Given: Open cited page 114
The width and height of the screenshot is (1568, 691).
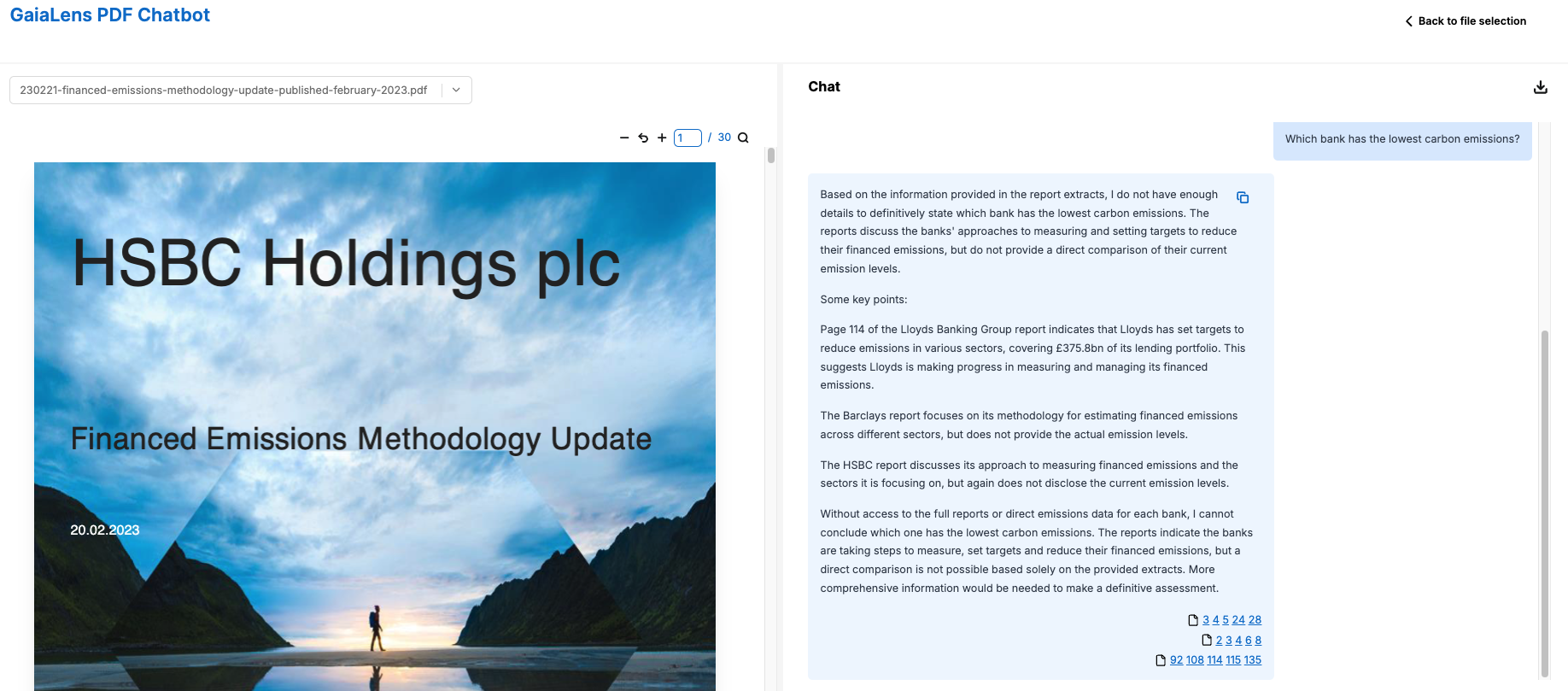Looking at the screenshot, I should [x=1215, y=660].
